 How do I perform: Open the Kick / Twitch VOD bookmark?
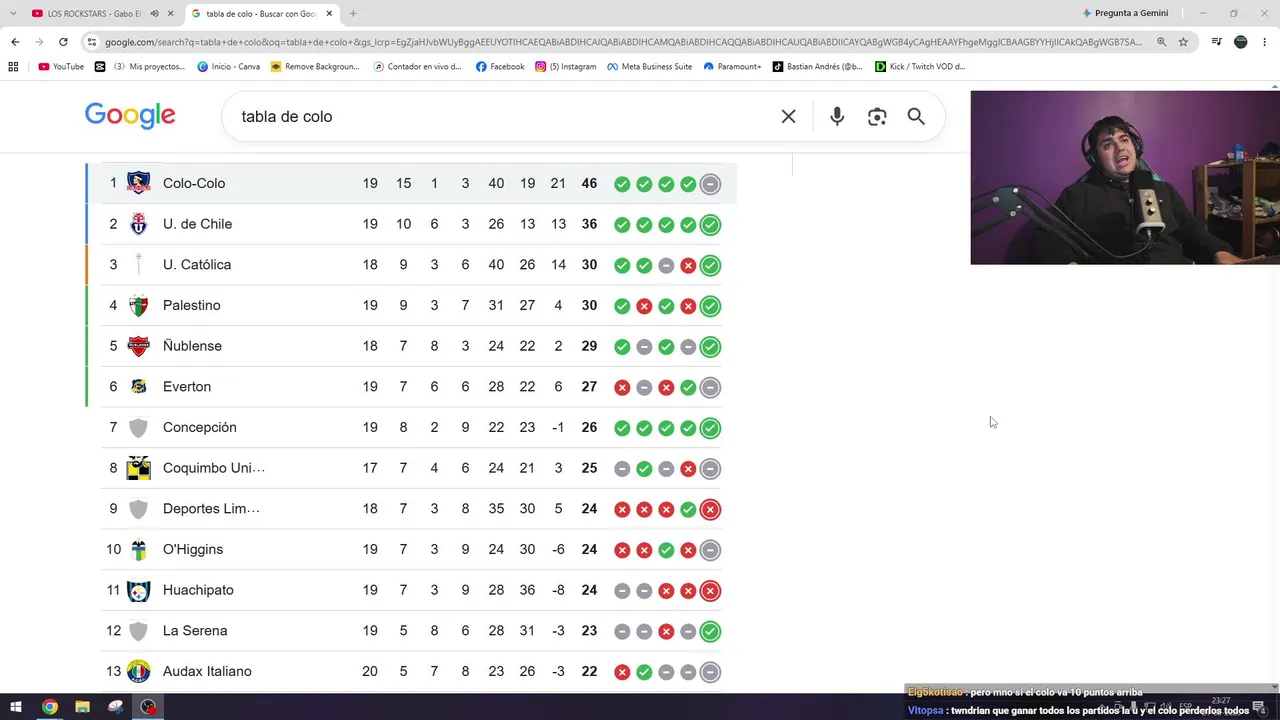pos(920,67)
